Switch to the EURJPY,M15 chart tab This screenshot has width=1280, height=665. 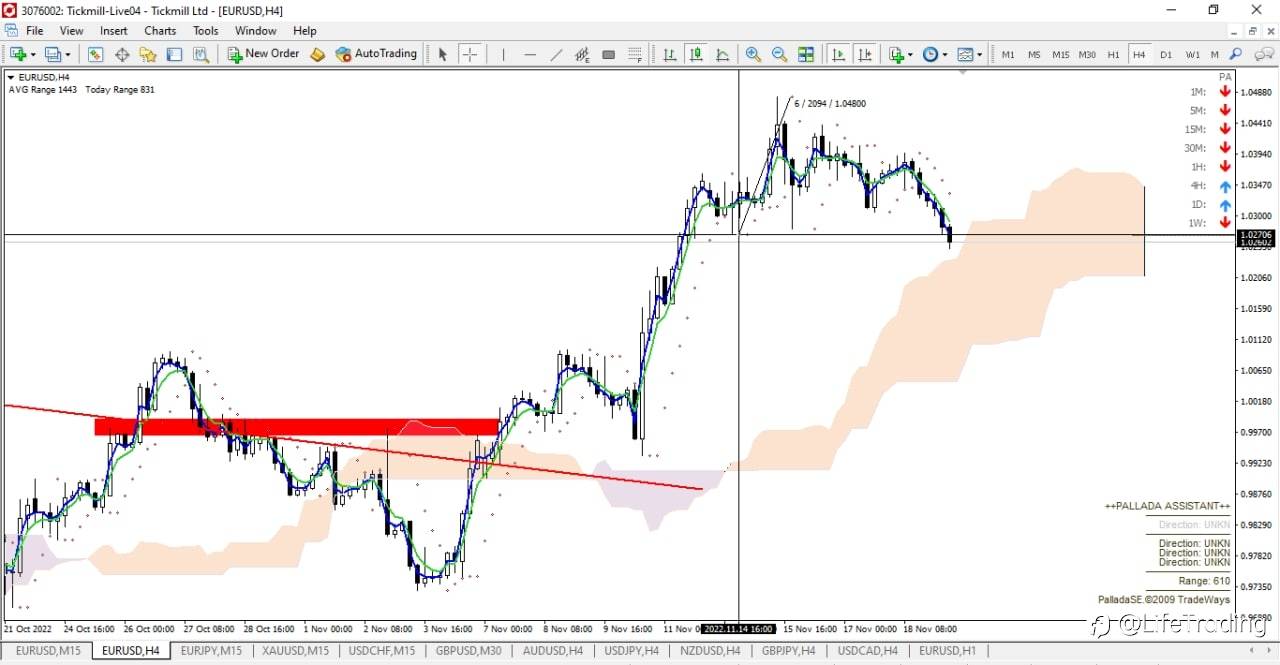(x=211, y=651)
